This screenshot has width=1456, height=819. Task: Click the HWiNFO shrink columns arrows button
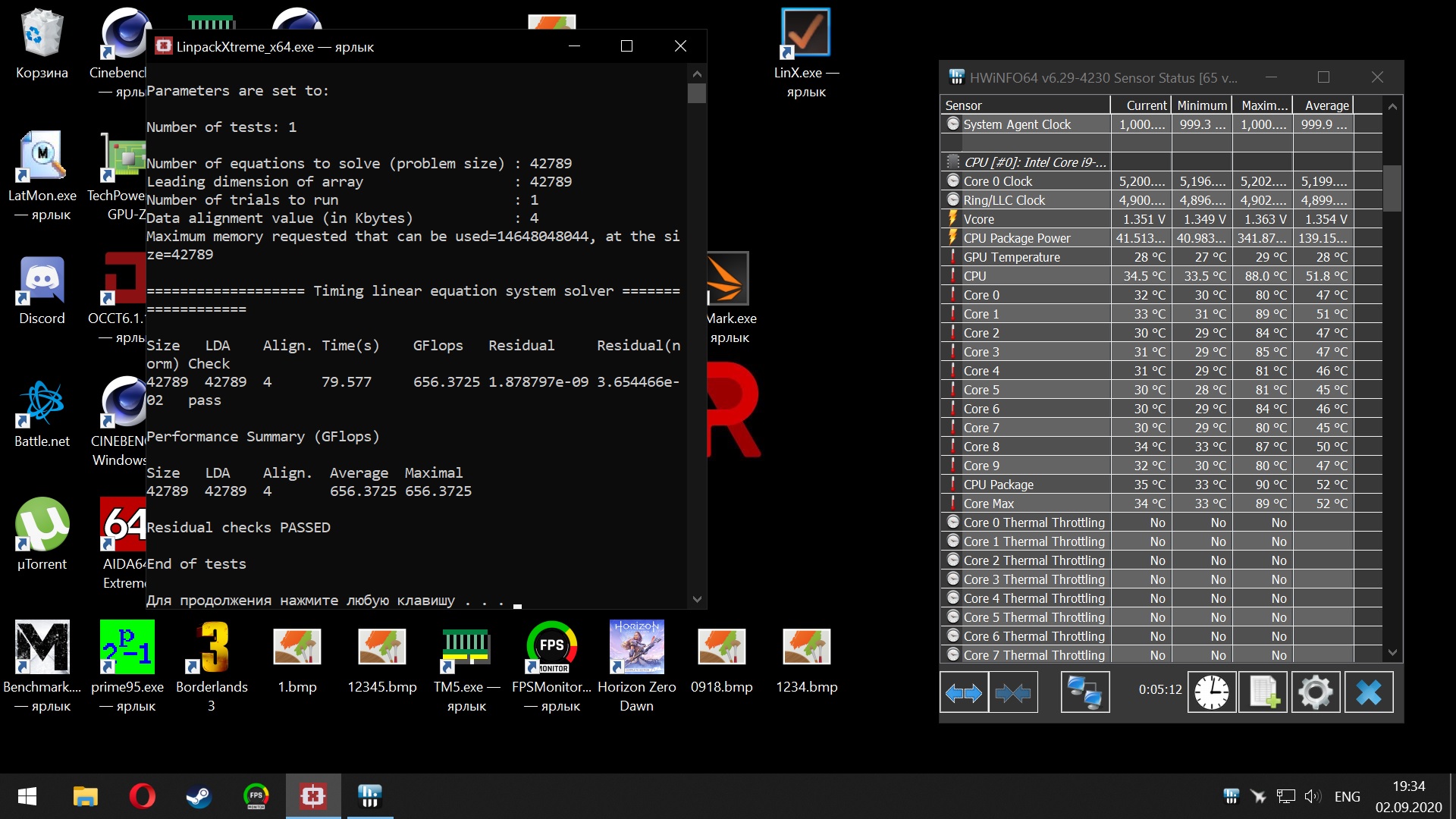tap(1013, 692)
